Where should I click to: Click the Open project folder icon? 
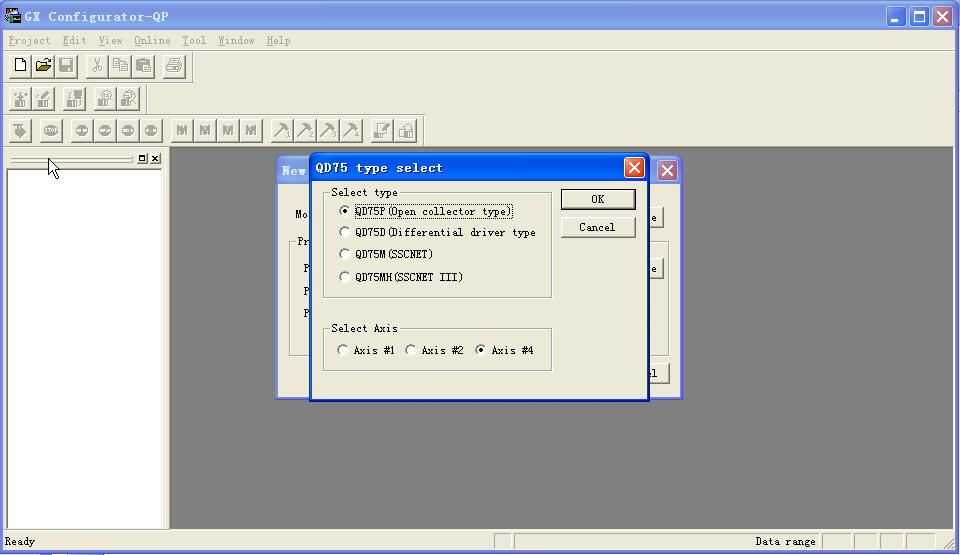tap(43, 66)
